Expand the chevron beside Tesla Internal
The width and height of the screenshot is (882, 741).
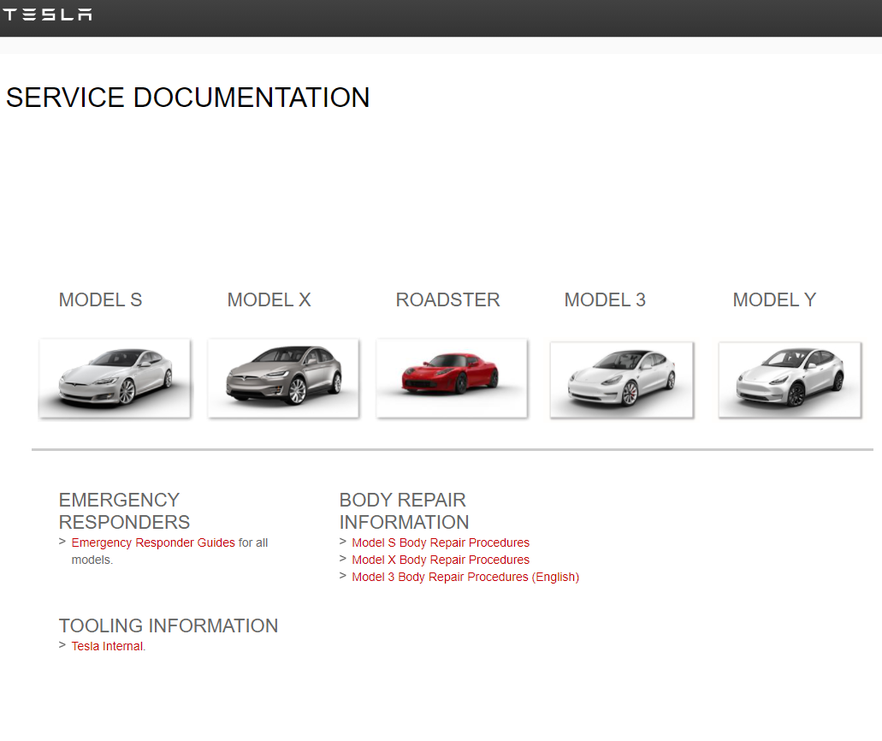tap(62, 646)
